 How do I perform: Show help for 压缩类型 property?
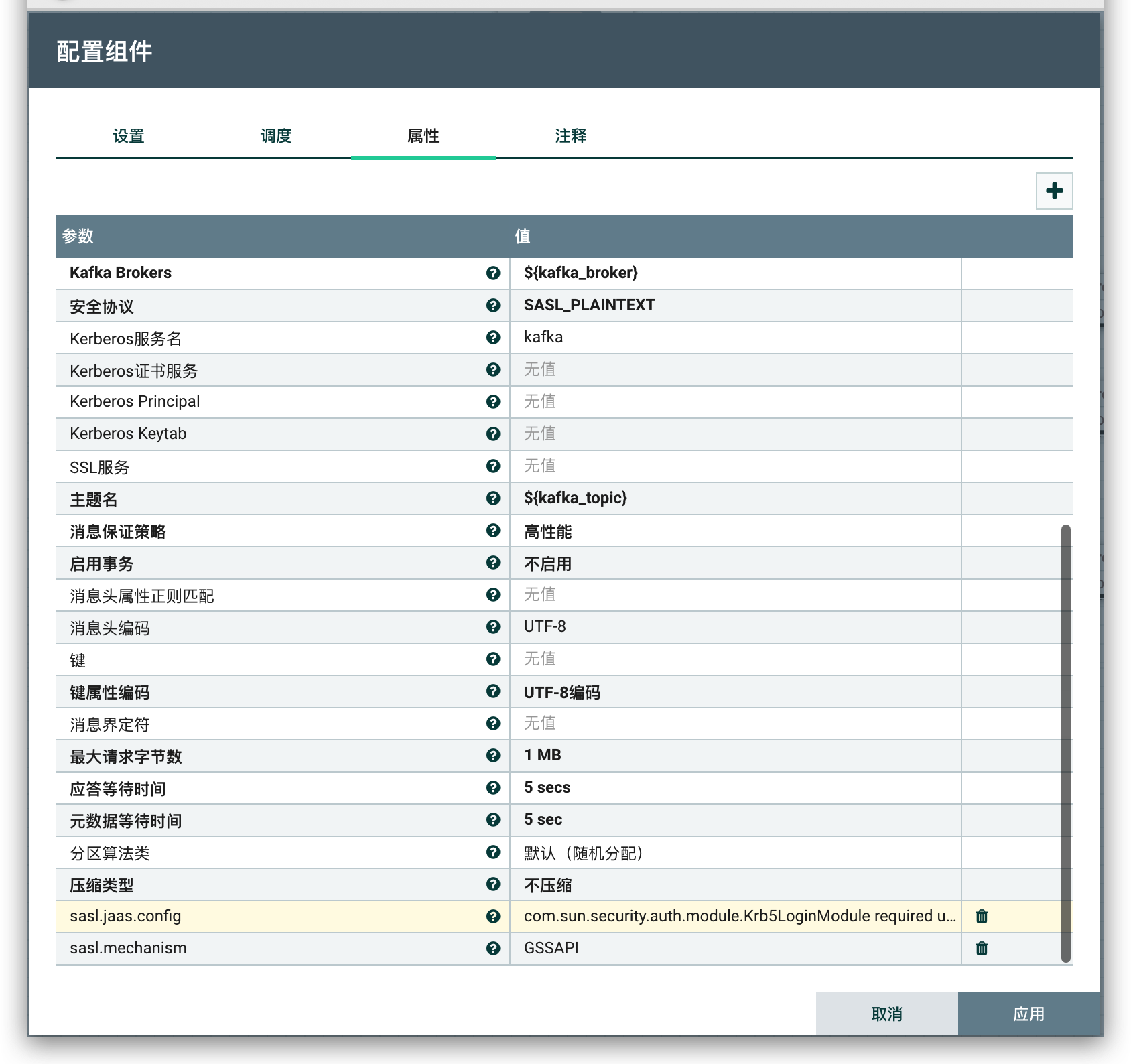click(493, 884)
